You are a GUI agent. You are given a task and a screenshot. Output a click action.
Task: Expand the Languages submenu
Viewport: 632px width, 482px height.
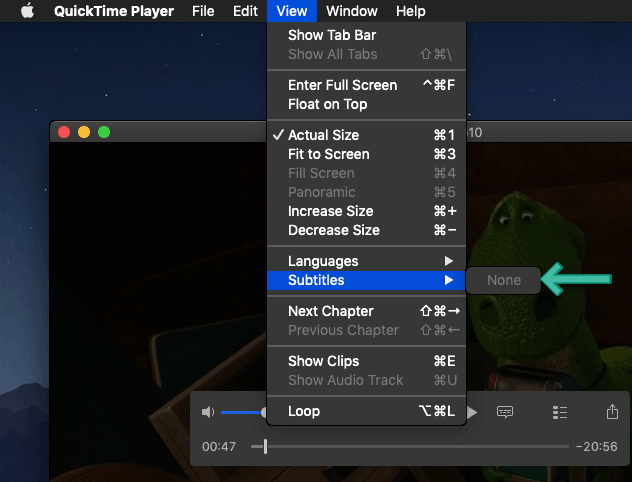[366, 261]
